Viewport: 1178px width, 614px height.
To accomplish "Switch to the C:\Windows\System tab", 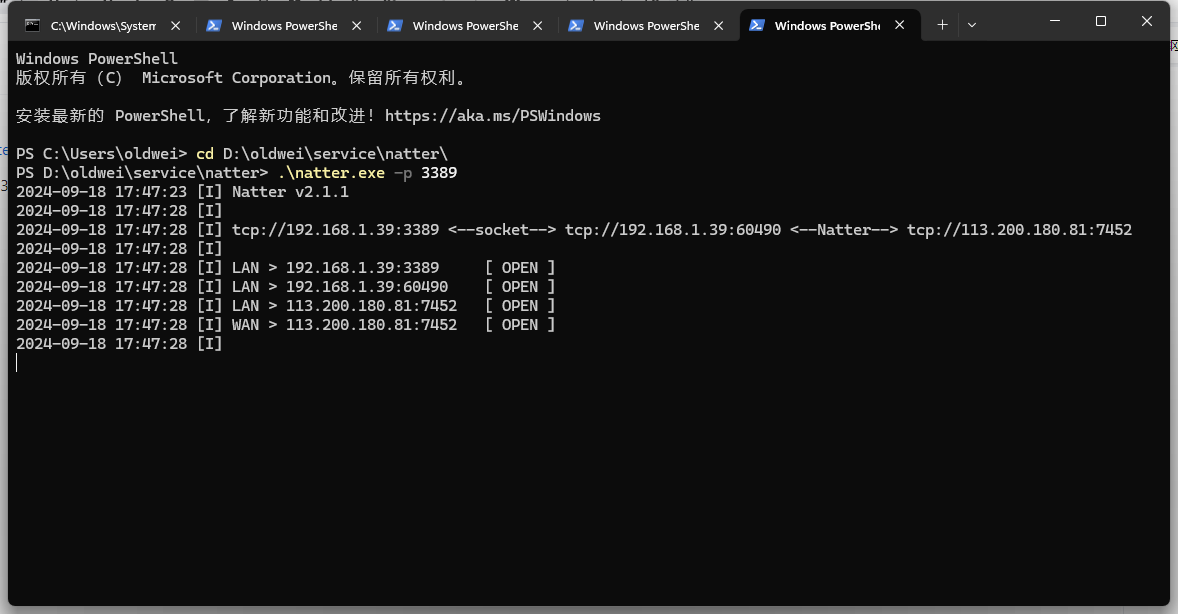I will [x=104, y=26].
